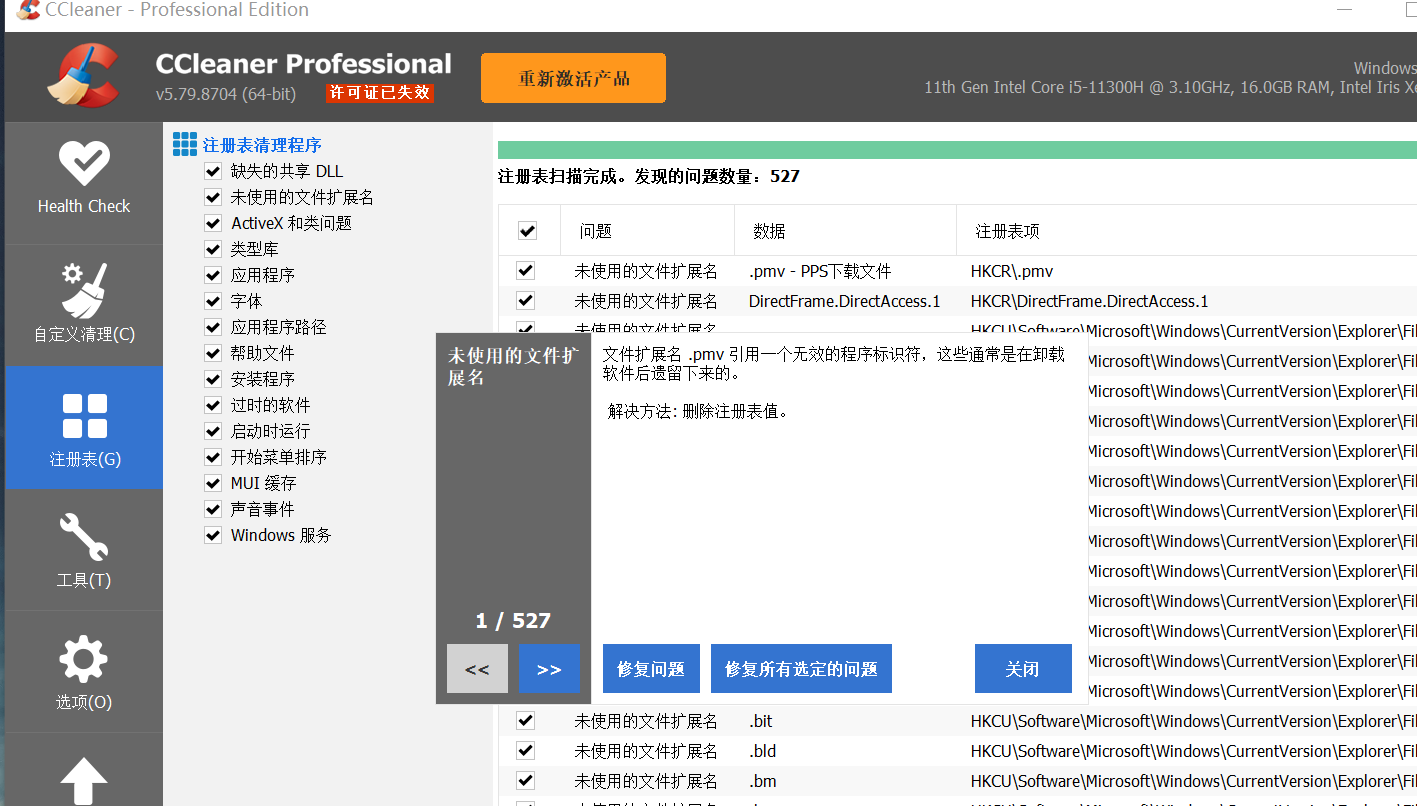Click 修复问题 button
The width and height of the screenshot is (1417, 806).
651,669
